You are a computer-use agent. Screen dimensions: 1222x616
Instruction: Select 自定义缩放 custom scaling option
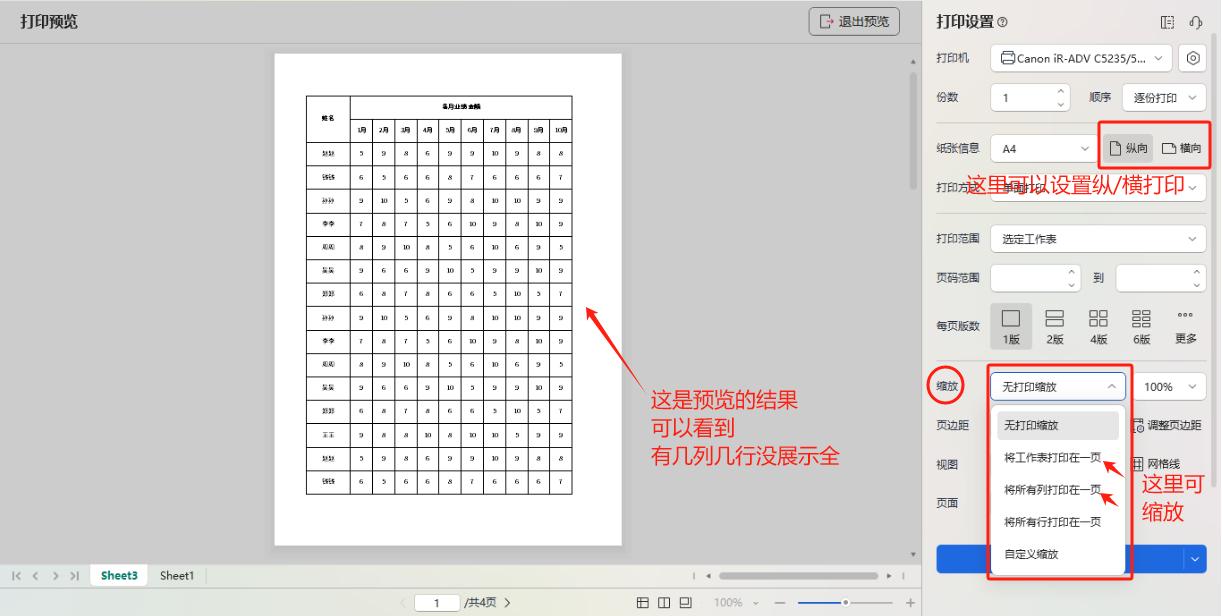1058,554
